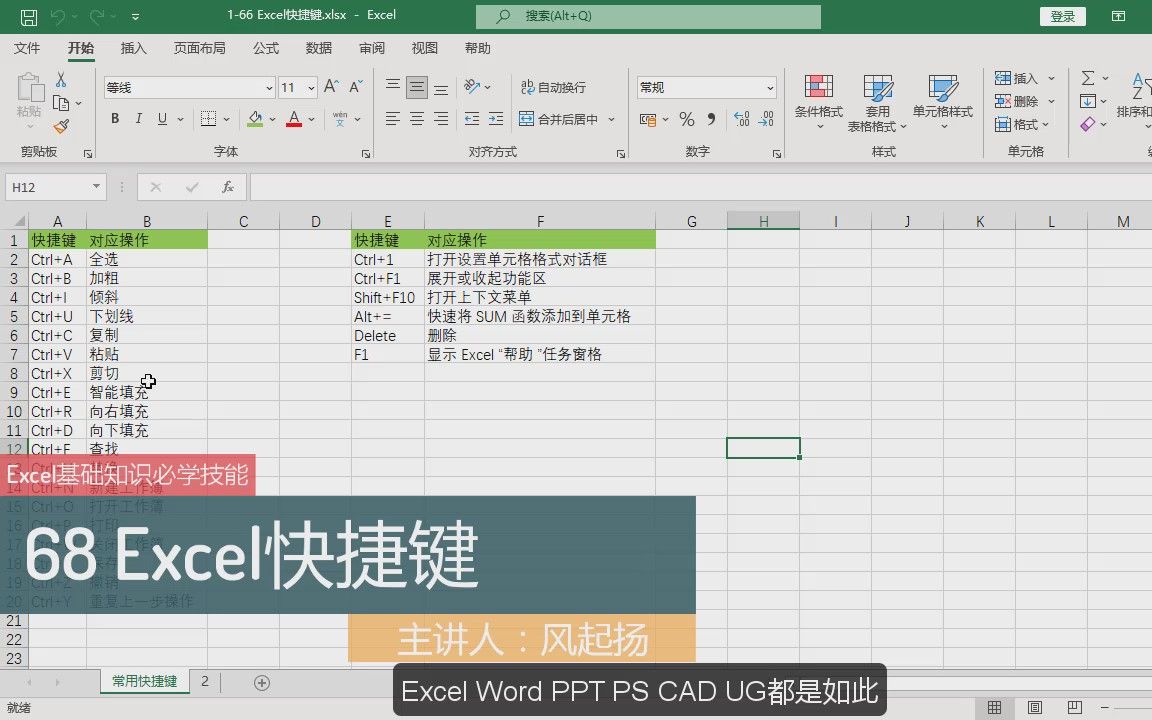
Task: Open the 常用快捷键 sheet tab
Action: (145, 680)
